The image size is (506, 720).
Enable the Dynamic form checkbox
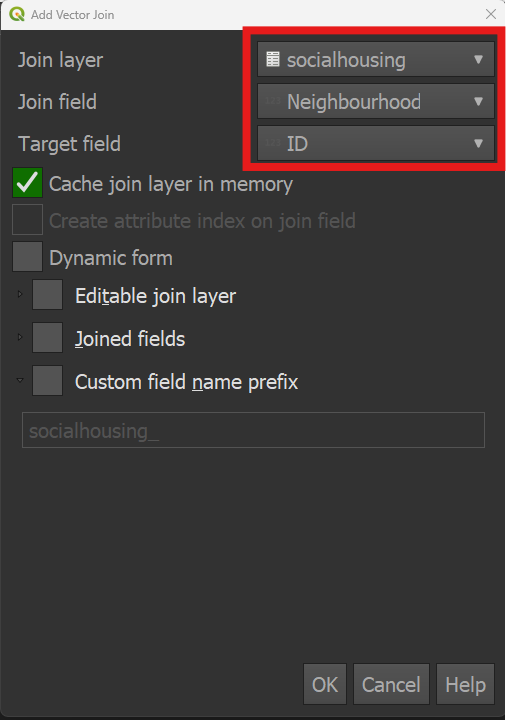click(28, 257)
